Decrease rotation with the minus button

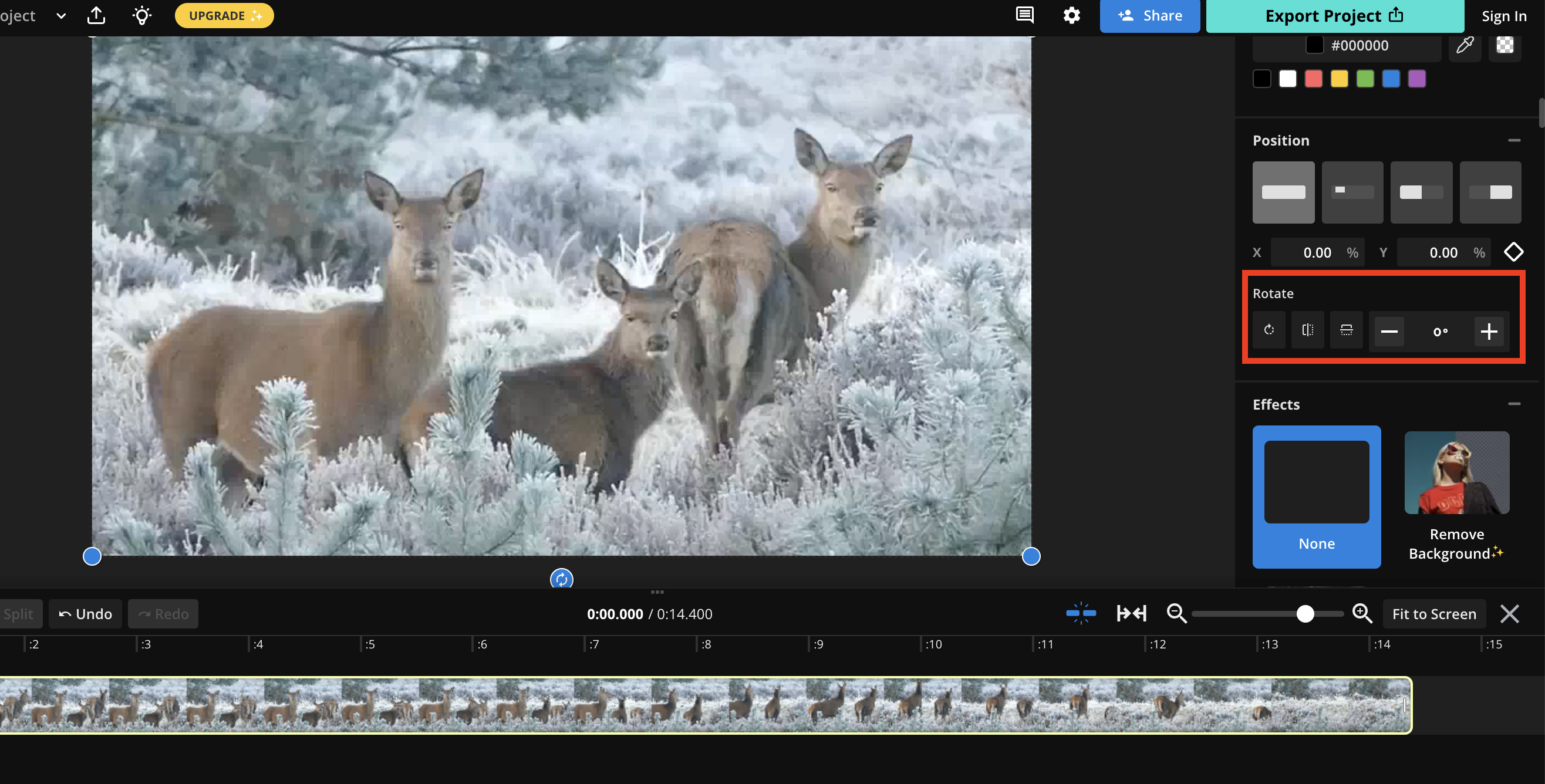tap(1389, 331)
